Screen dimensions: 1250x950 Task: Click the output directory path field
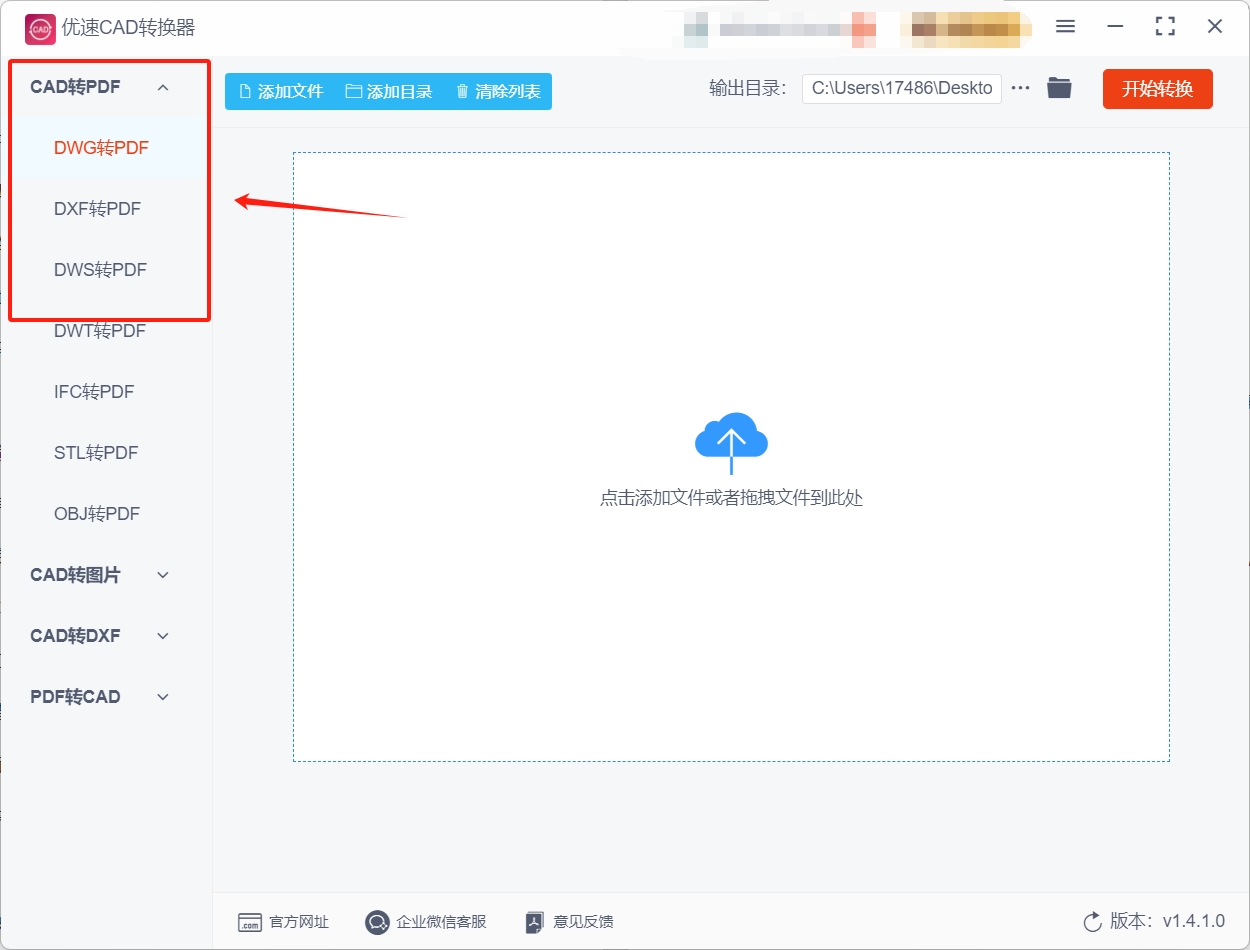tap(900, 88)
